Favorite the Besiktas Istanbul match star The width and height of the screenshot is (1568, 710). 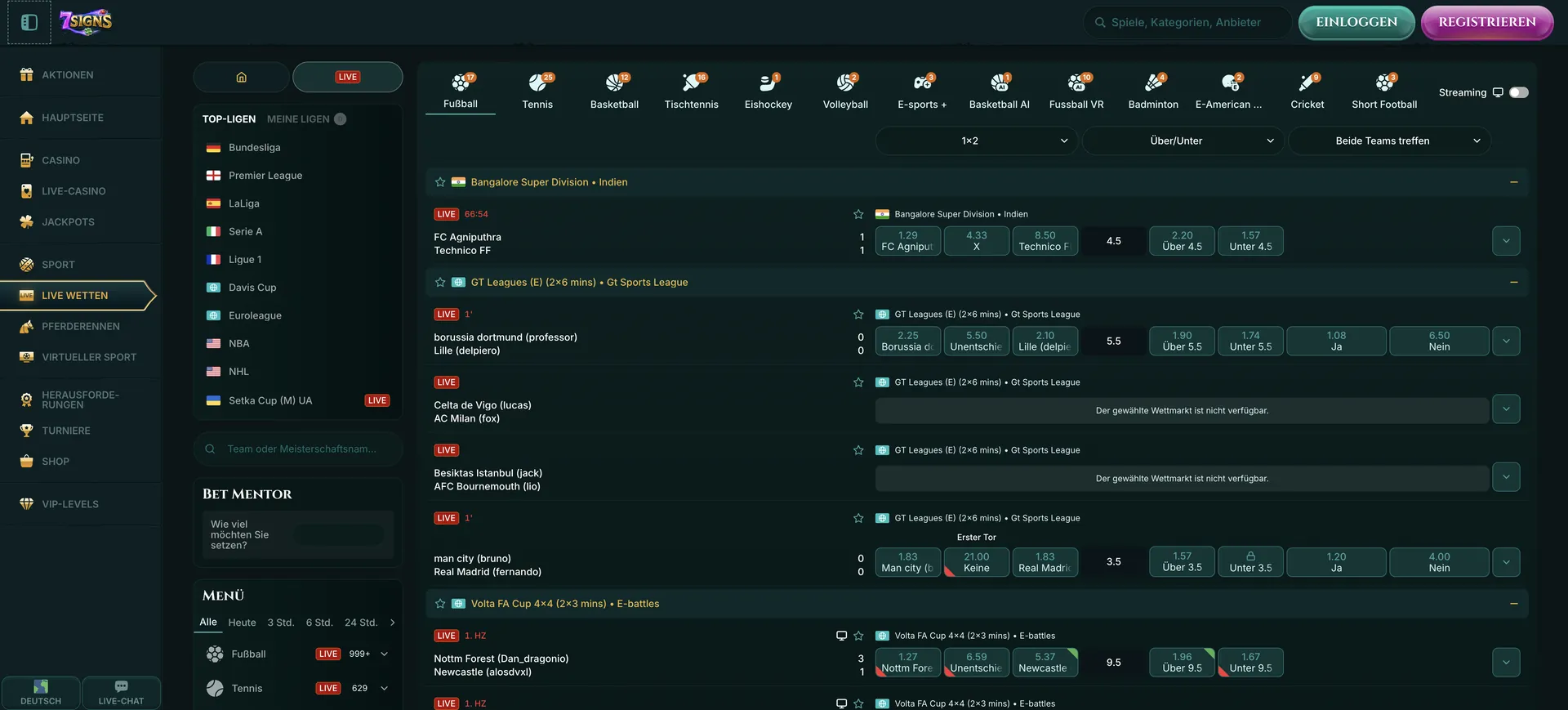(x=858, y=450)
